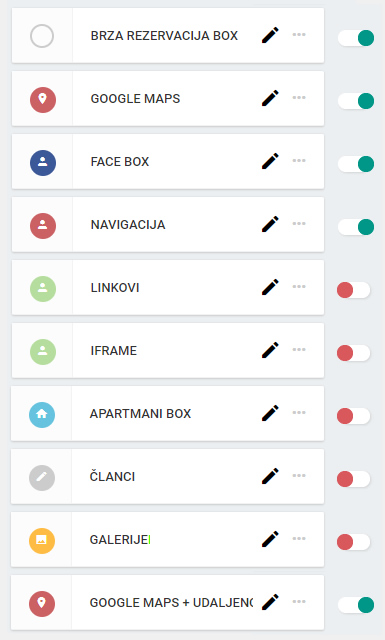Edit Linkovi with its pencil icon
This screenshot has height=640, width=385.
click(x=270, y=287)
